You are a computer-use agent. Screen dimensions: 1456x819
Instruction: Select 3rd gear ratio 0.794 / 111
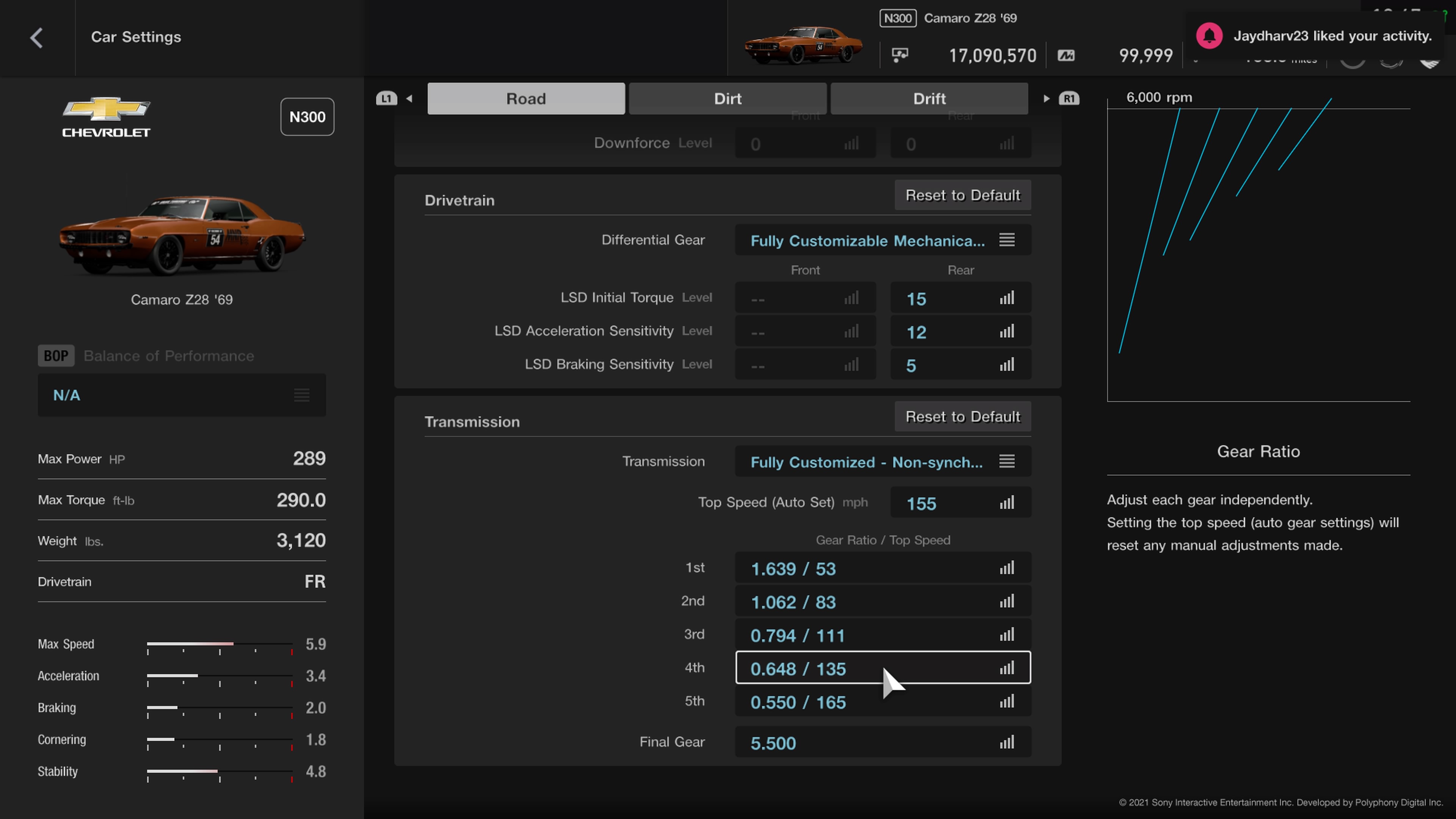pyautogui.click(x=883, y=635)
